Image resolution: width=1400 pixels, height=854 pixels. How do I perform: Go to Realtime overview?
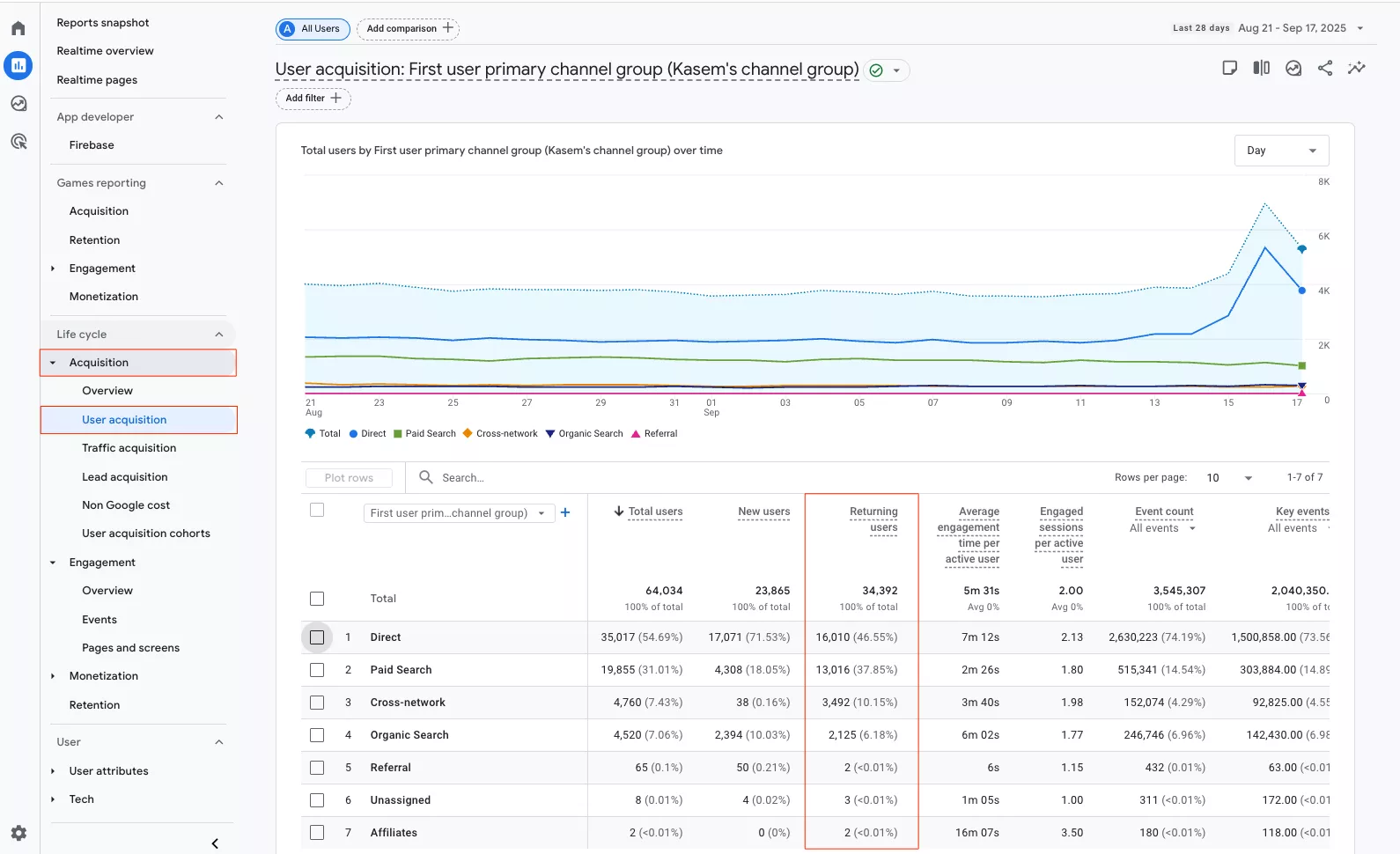(x=105, y=51)
